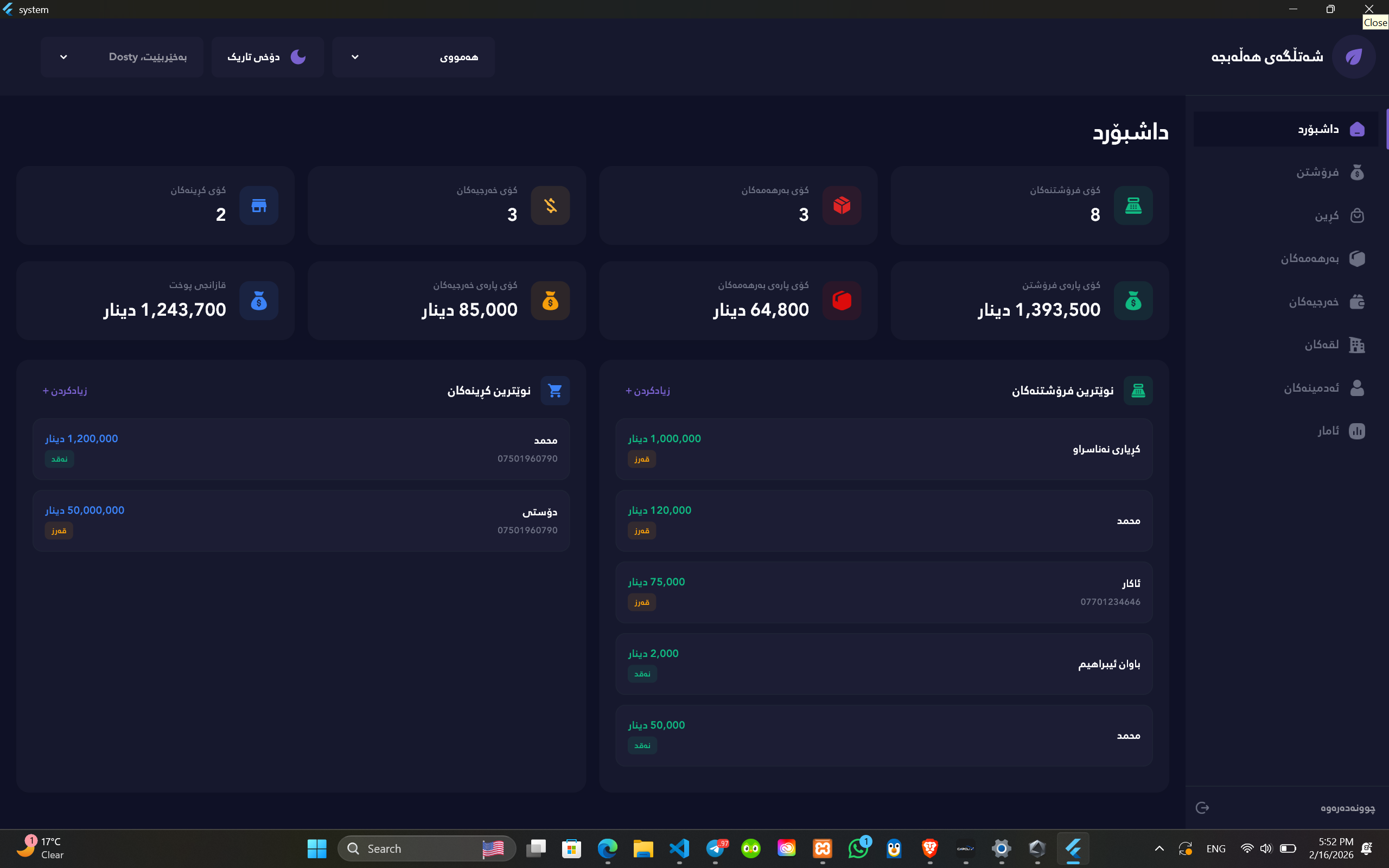Screen dimensions: 1389x868
Task: Show hidden icons chevron in the system tray
Action: coord(1159,848)
